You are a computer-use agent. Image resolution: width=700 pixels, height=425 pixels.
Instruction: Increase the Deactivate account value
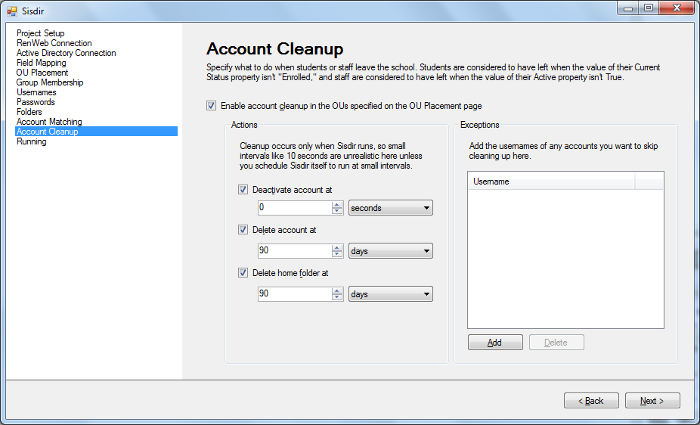tap(338, 204)
